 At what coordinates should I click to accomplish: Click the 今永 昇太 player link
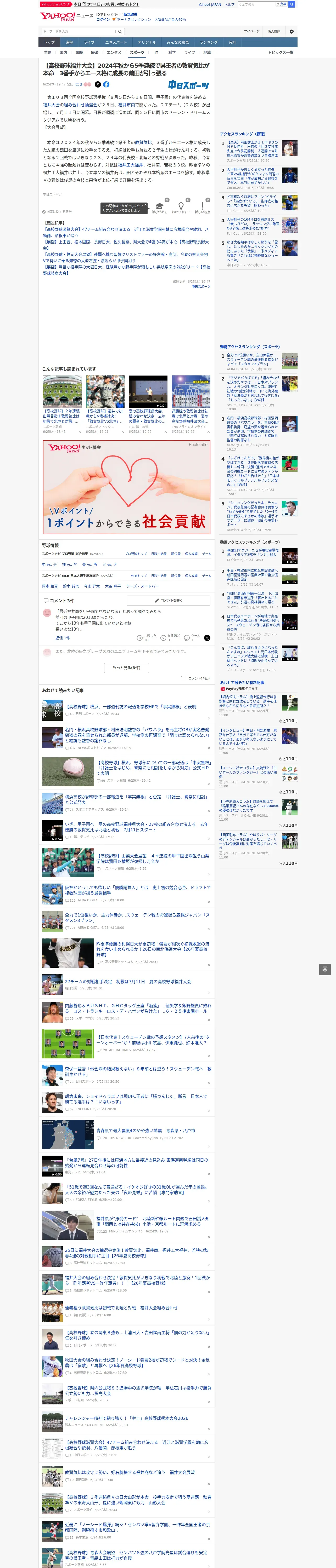click(x=92, y=586)
